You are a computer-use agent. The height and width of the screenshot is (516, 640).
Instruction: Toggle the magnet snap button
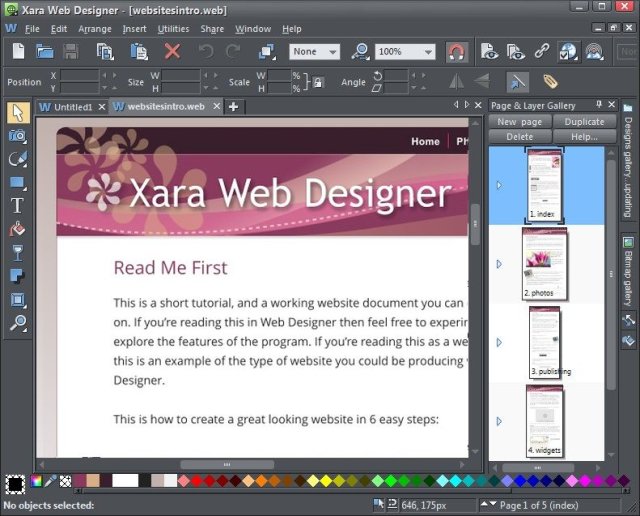click(x=456, y=51)
